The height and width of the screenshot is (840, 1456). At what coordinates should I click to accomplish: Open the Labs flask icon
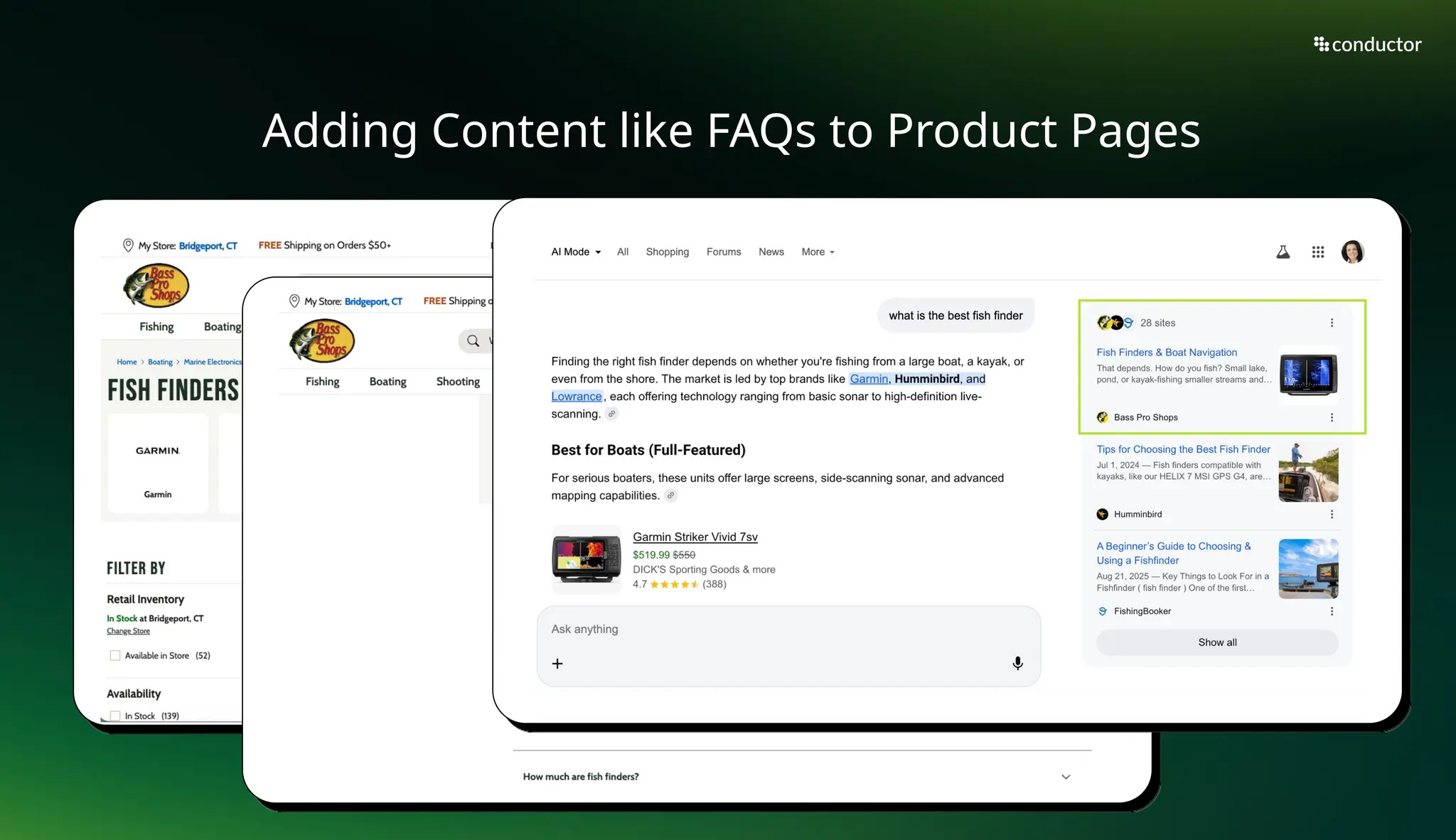[1283, 252]
